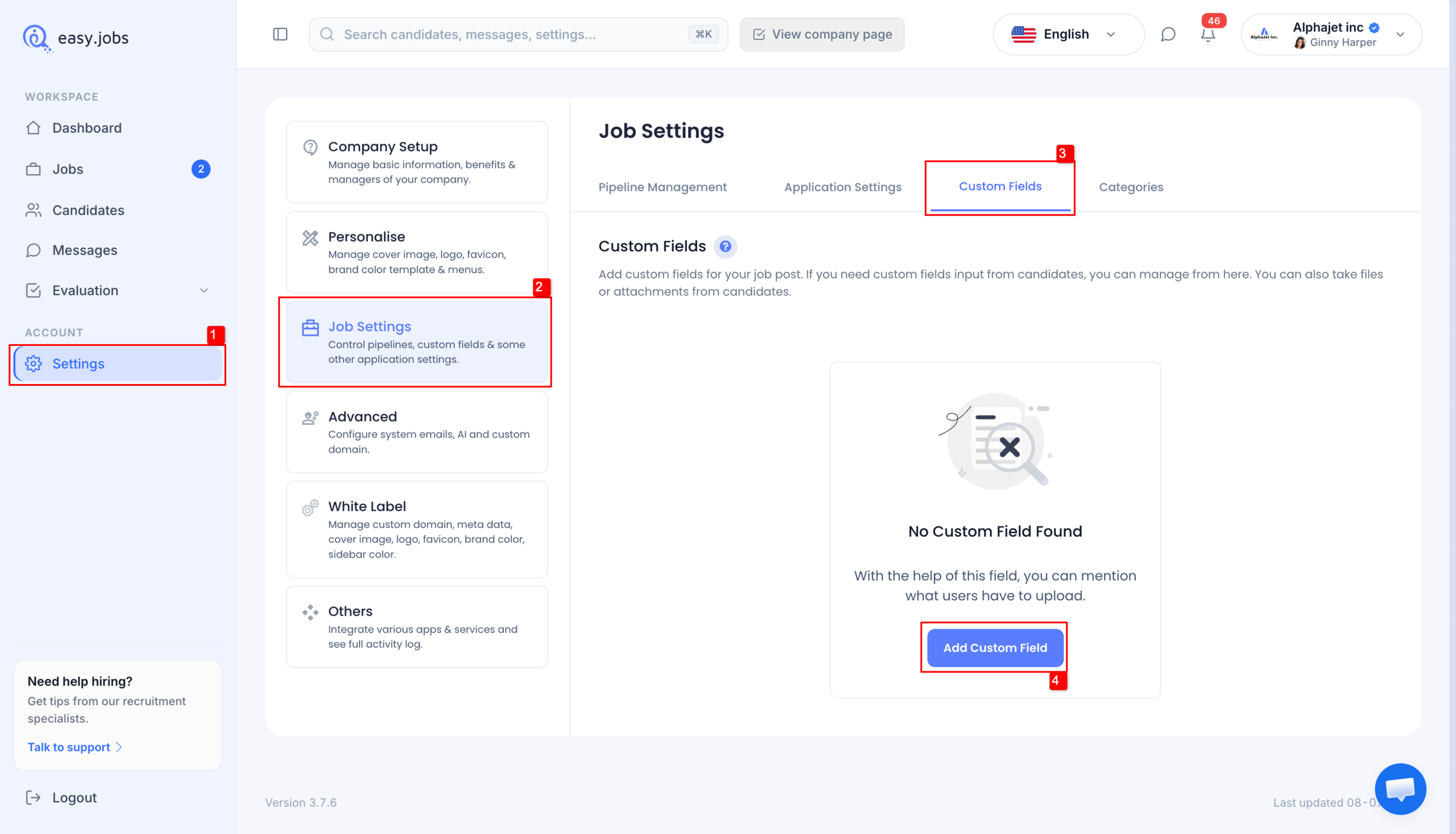Click the search magnifier icon

click(x=327, y=34)
